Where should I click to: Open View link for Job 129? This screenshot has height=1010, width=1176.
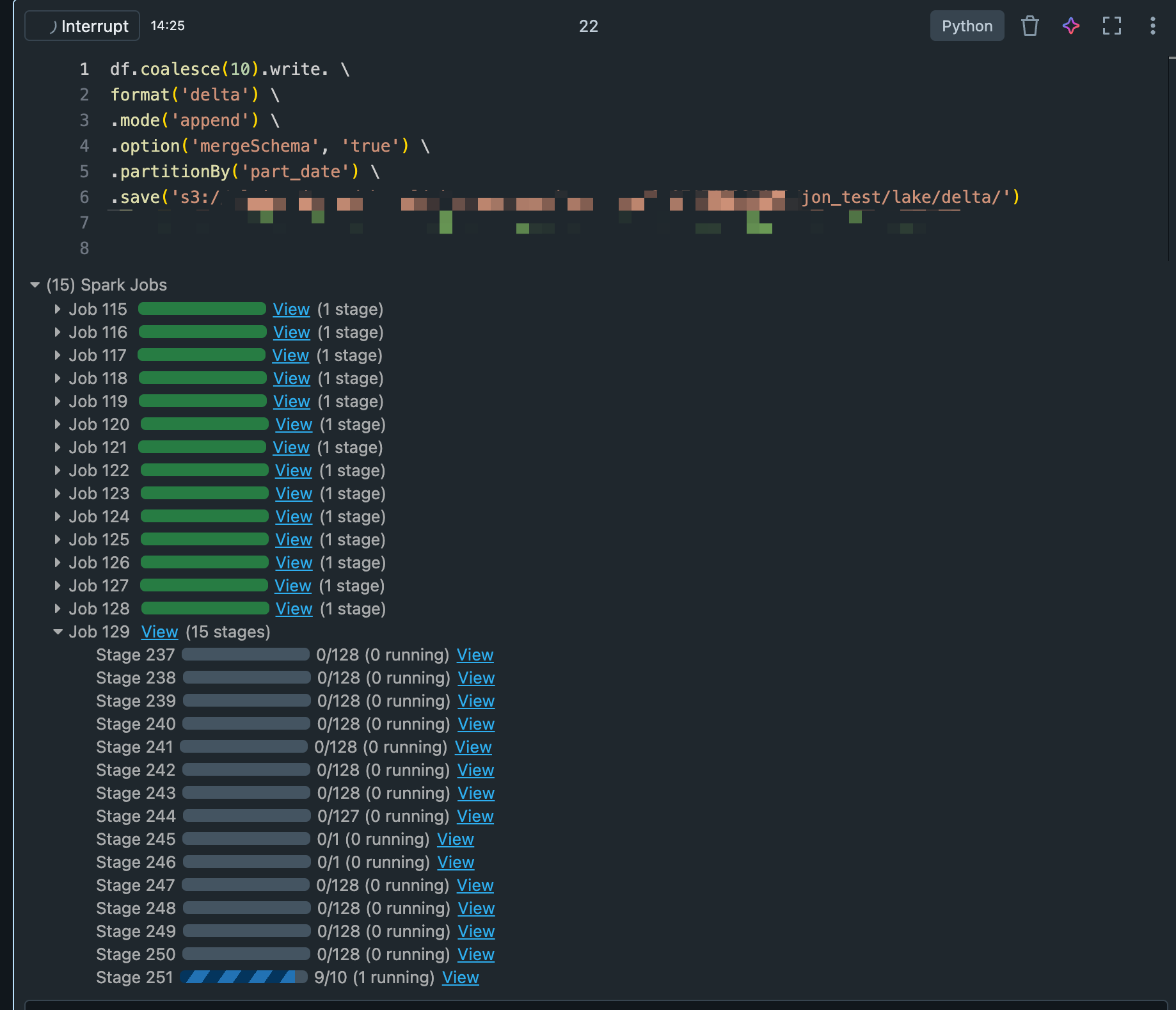click(x=159, y=632)
